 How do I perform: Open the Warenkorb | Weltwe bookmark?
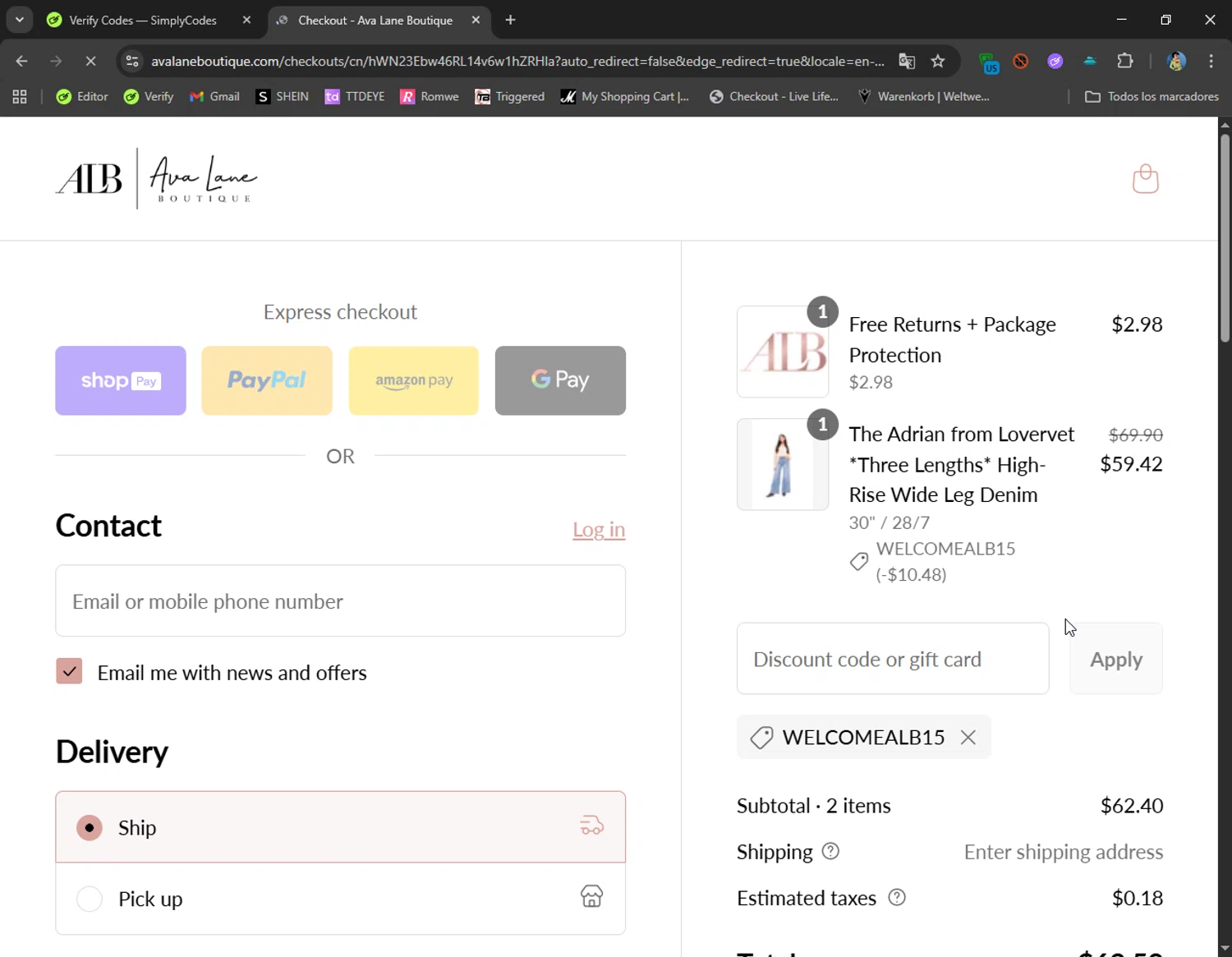point(924,97)
